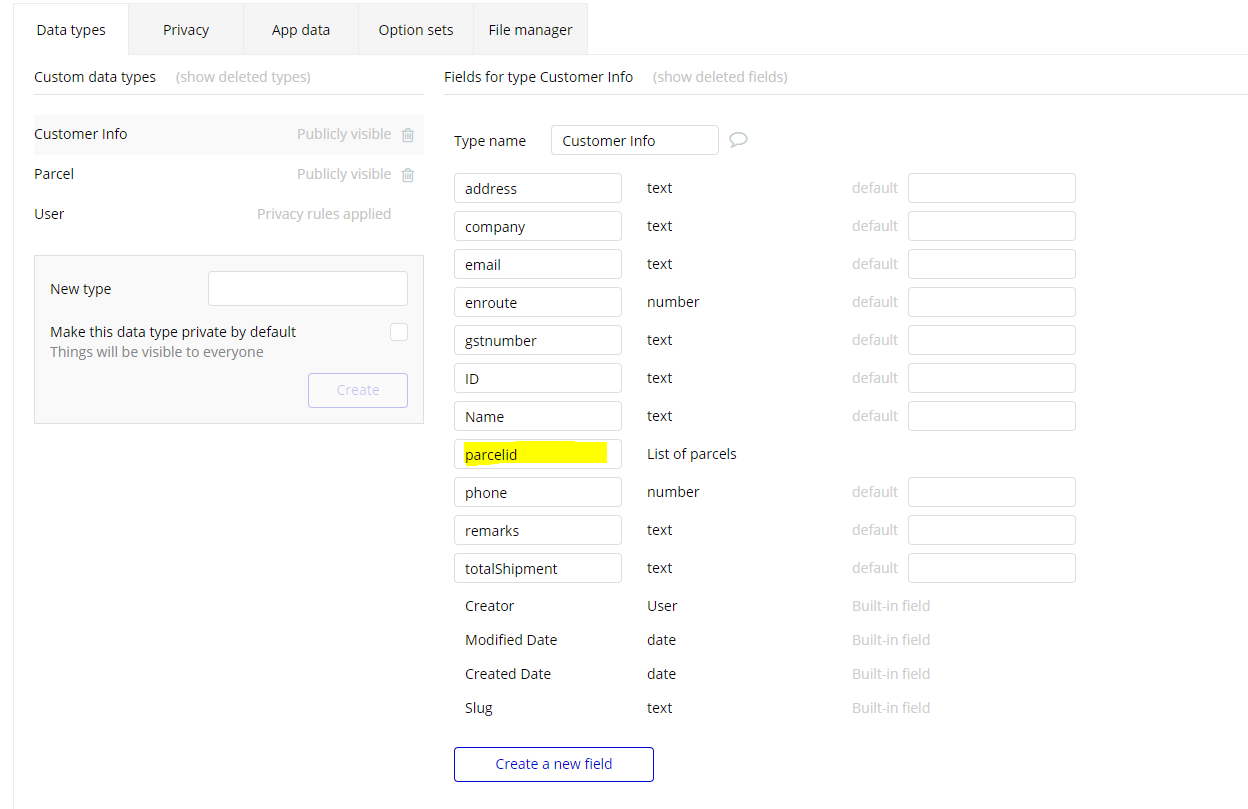Select the Parcel data type

[x=54, y=174]
